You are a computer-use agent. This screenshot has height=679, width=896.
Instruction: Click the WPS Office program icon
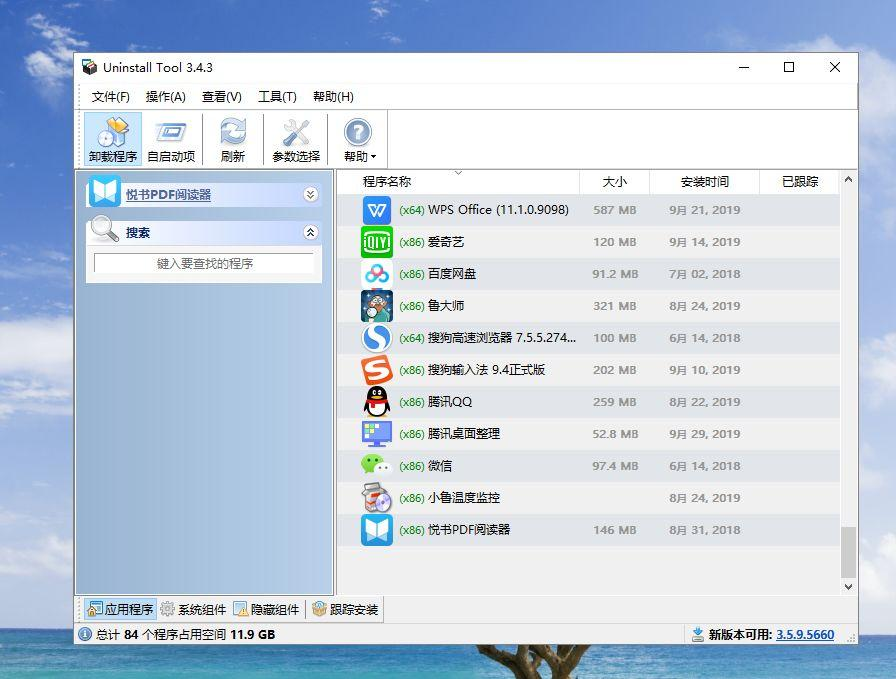pos(377,210)
